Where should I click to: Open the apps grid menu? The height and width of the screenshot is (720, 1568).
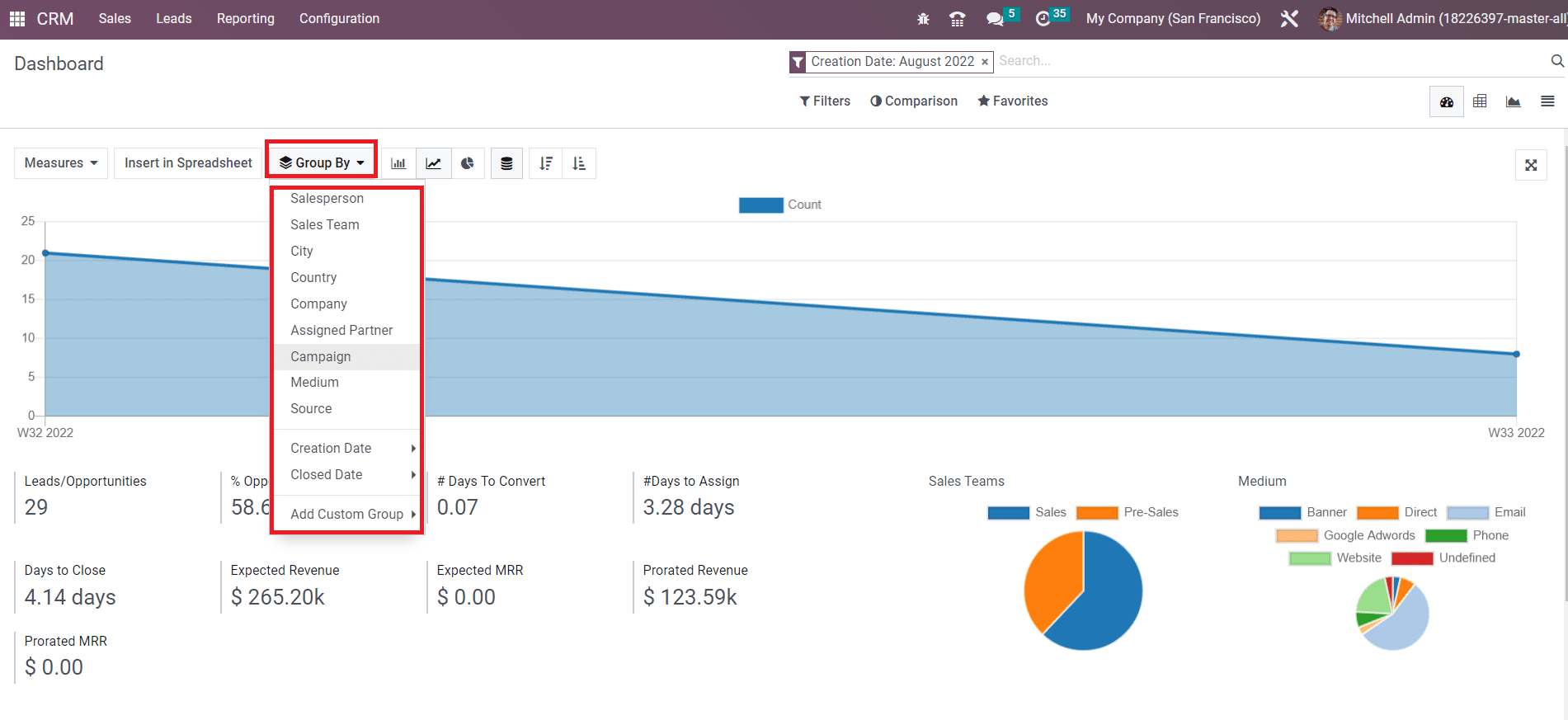pyautogui.click(x=17, y=18)
